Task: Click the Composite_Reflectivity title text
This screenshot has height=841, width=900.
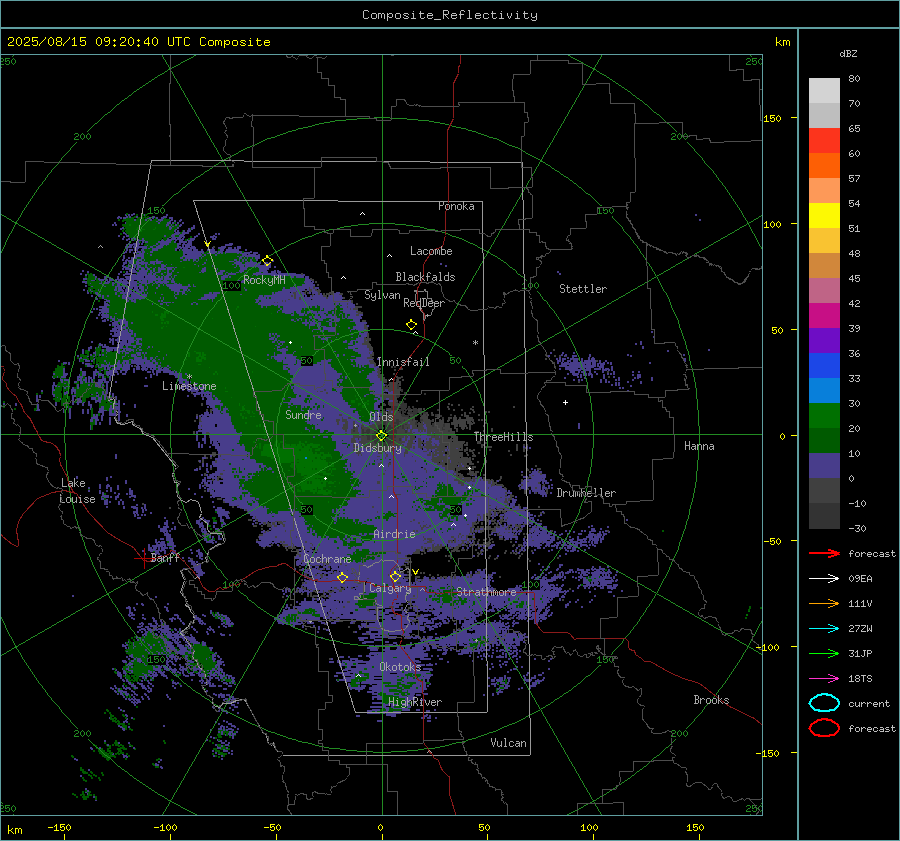Action: pos(450,15)
